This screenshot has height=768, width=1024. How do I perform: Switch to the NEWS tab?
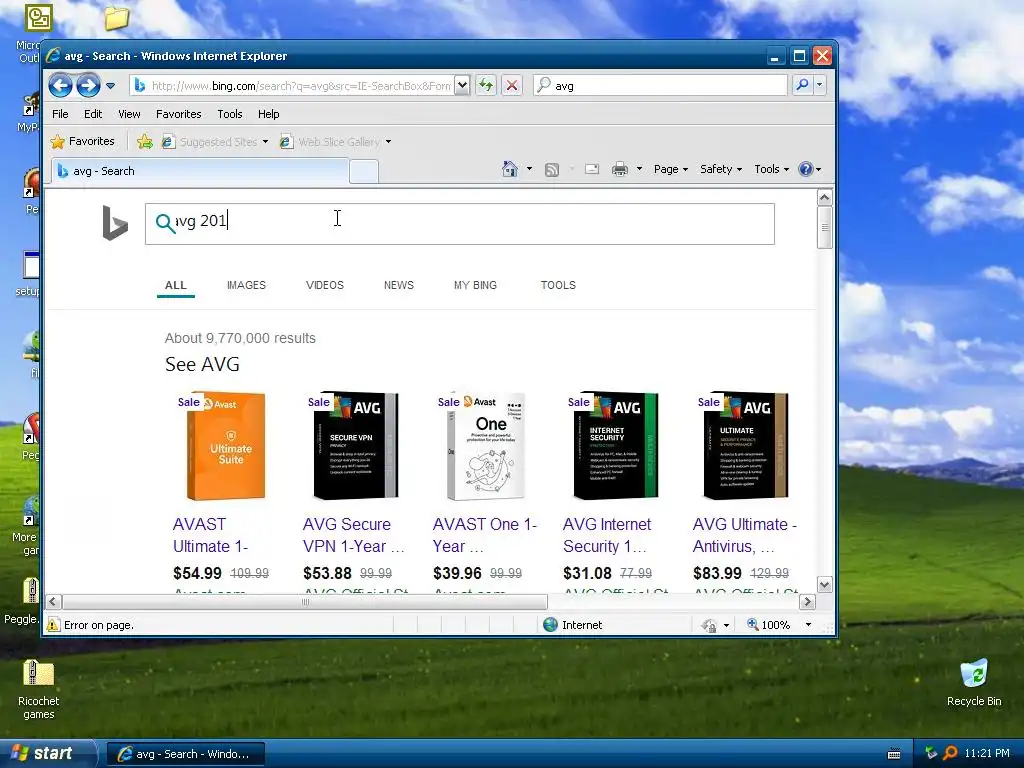[x=398, y=285]
